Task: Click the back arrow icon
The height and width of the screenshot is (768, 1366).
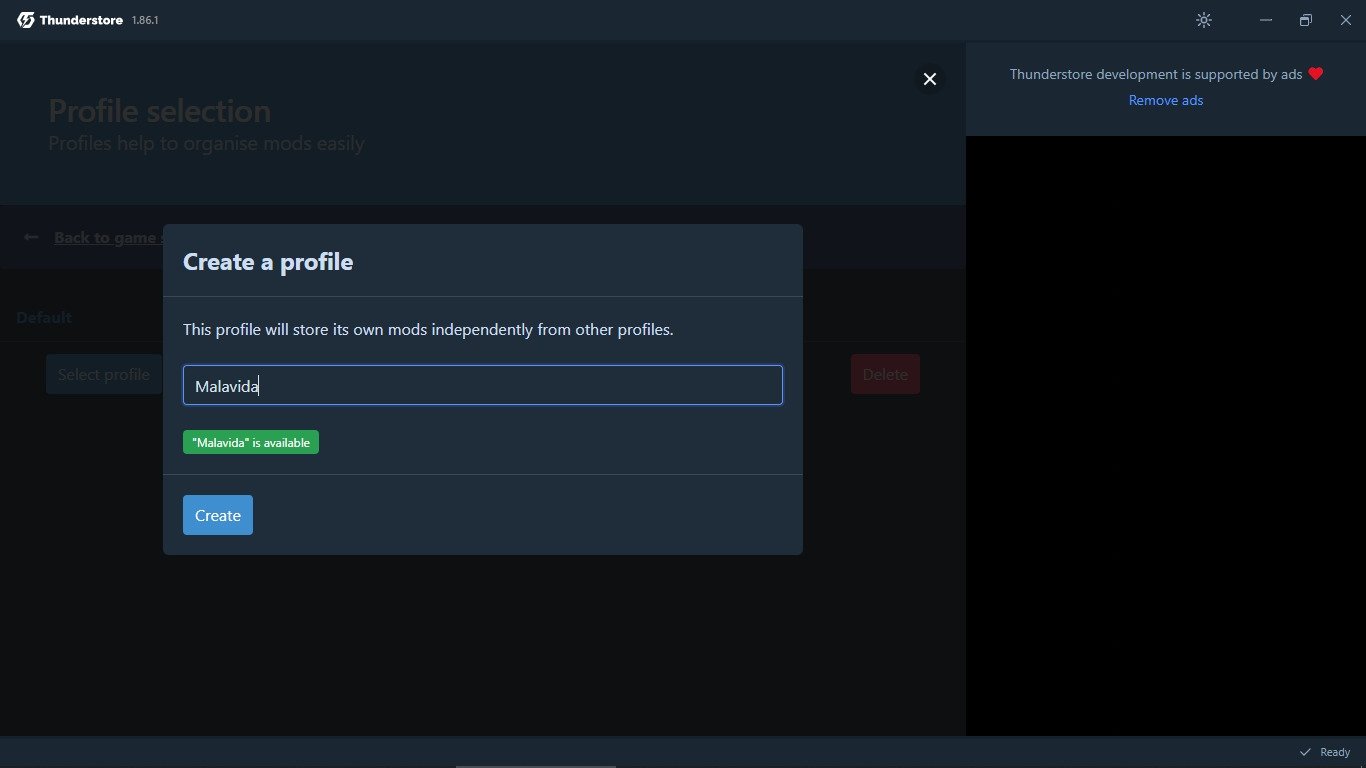Action: [31, 237]
